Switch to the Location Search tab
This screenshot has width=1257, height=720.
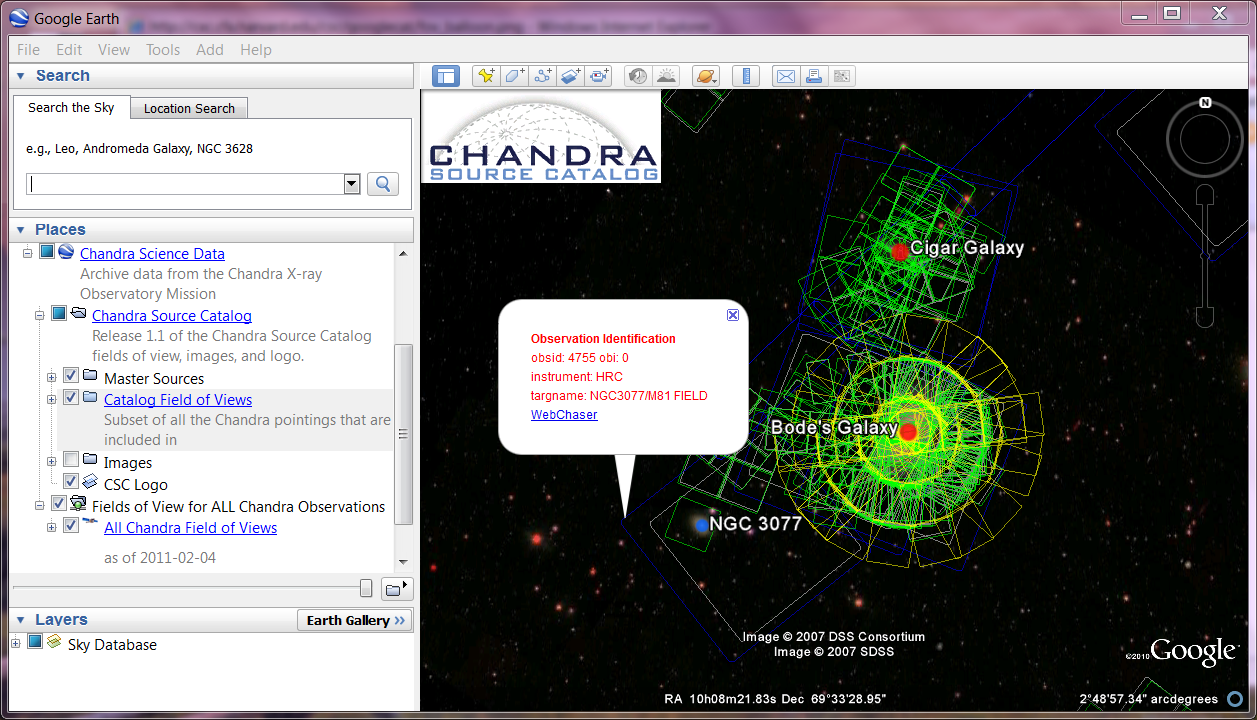pos(189,108)
